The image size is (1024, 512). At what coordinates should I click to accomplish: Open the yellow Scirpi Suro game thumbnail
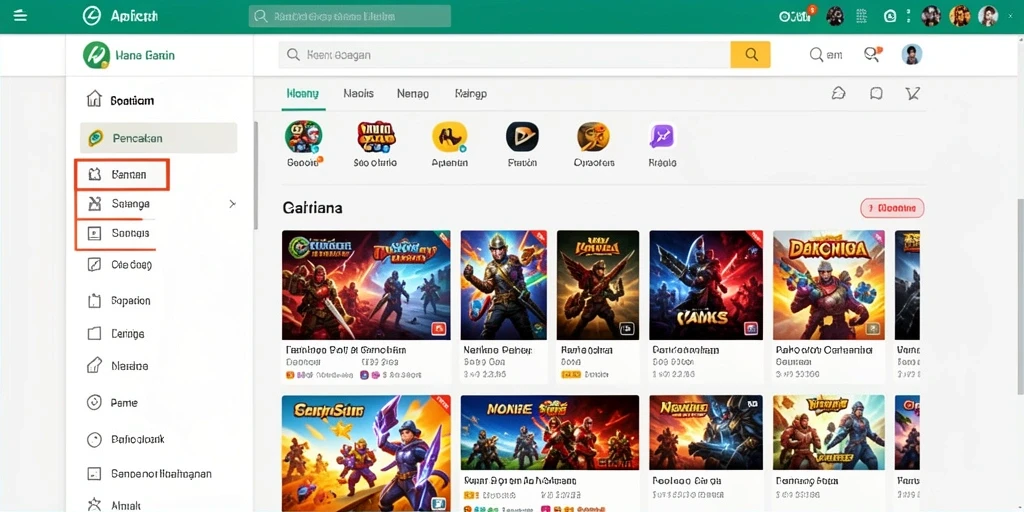pos(366,453)
